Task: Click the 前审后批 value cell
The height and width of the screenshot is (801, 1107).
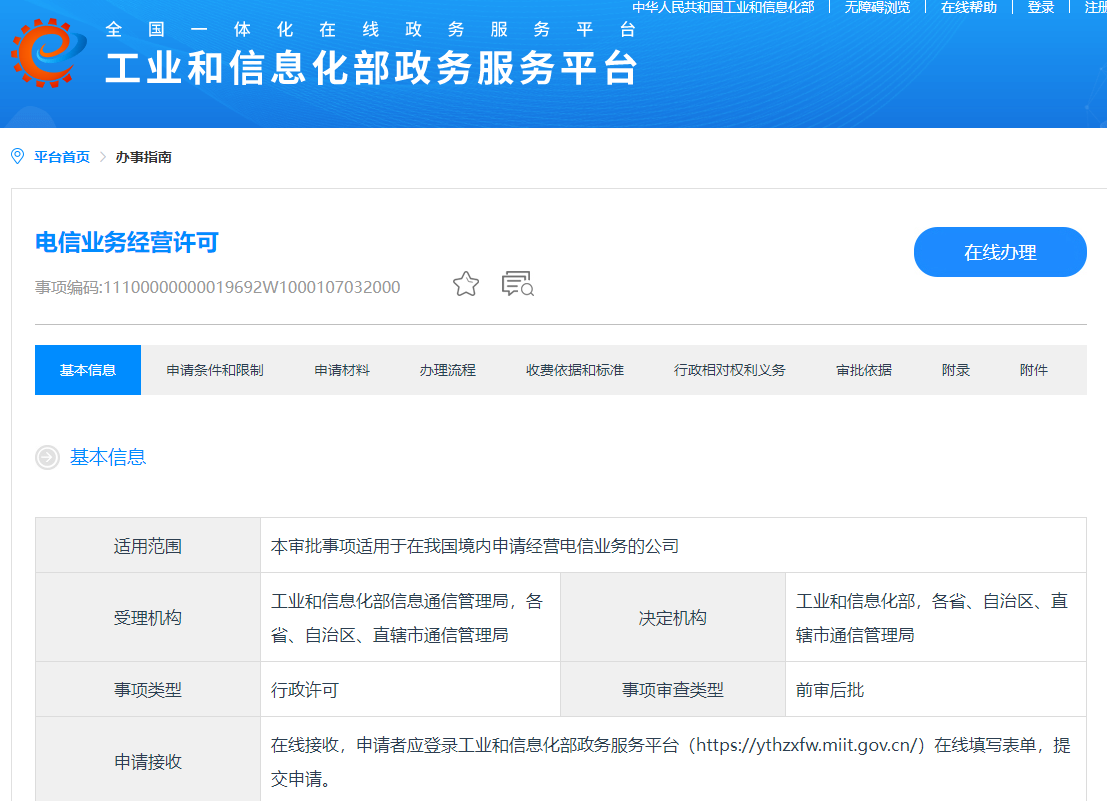Action: 935,689
